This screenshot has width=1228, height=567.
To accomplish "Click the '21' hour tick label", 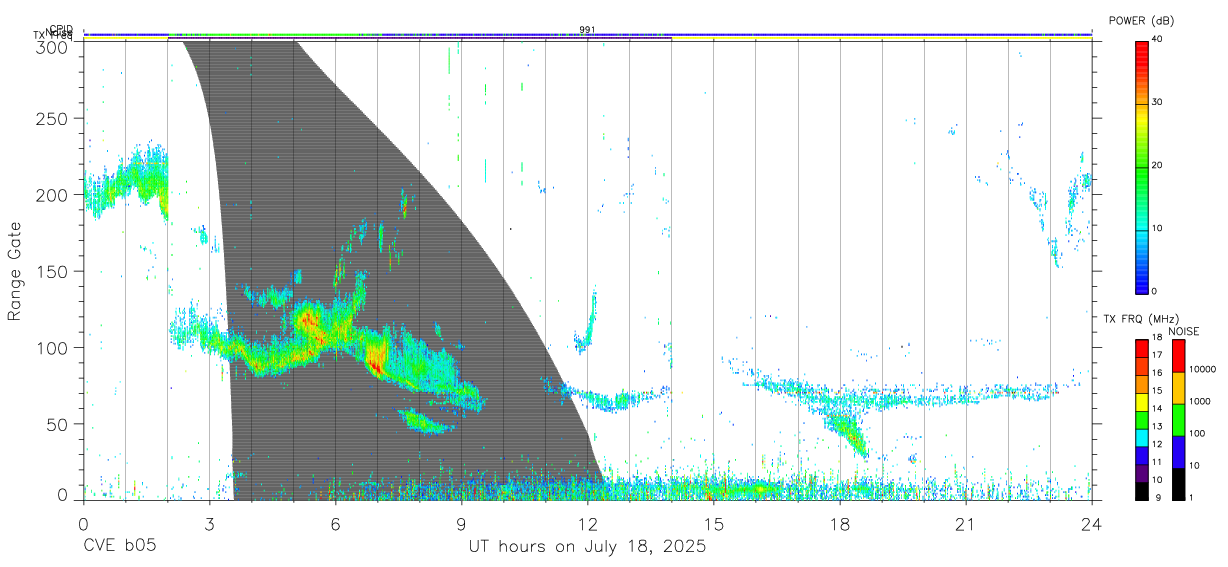I will (x=966, y=524).
